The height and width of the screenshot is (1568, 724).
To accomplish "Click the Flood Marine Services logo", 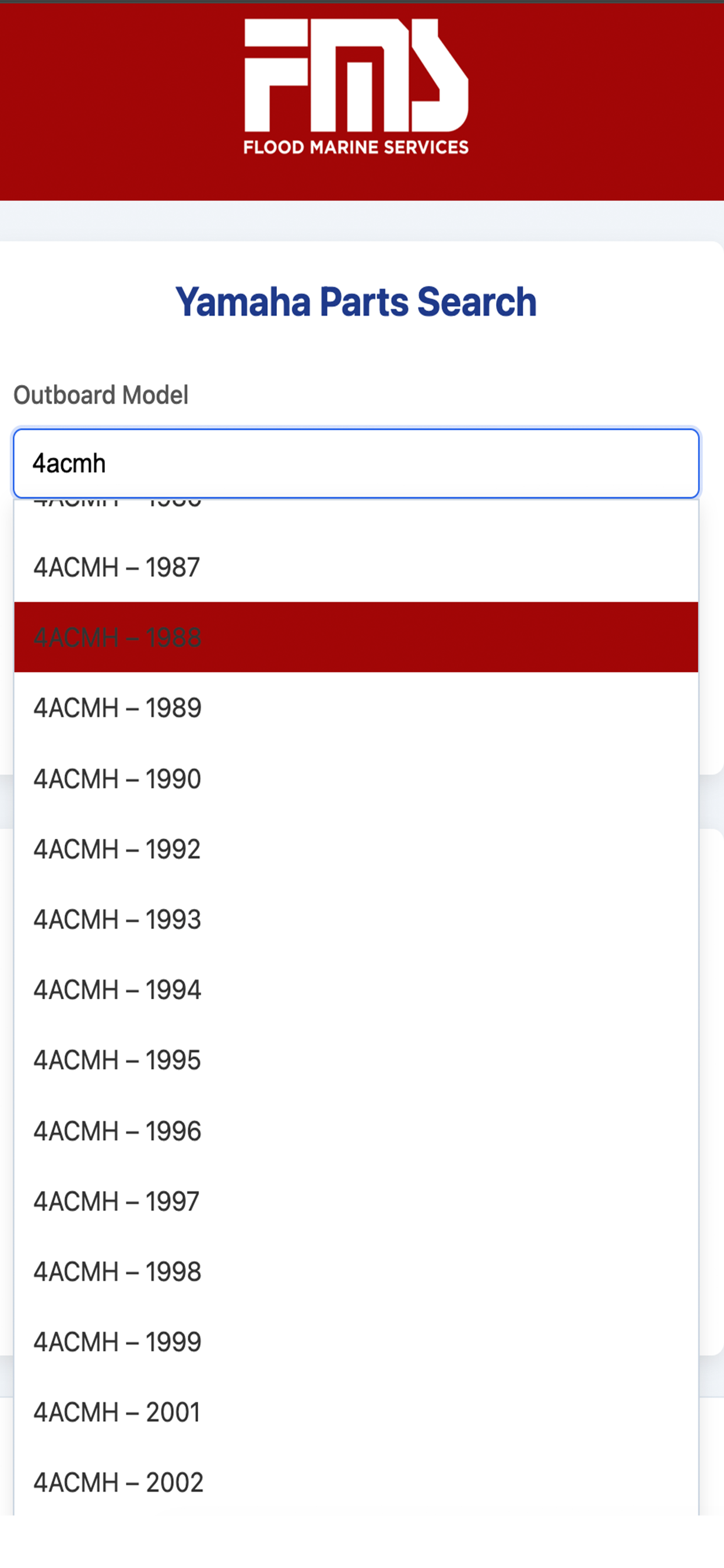I will pos(356,86).
